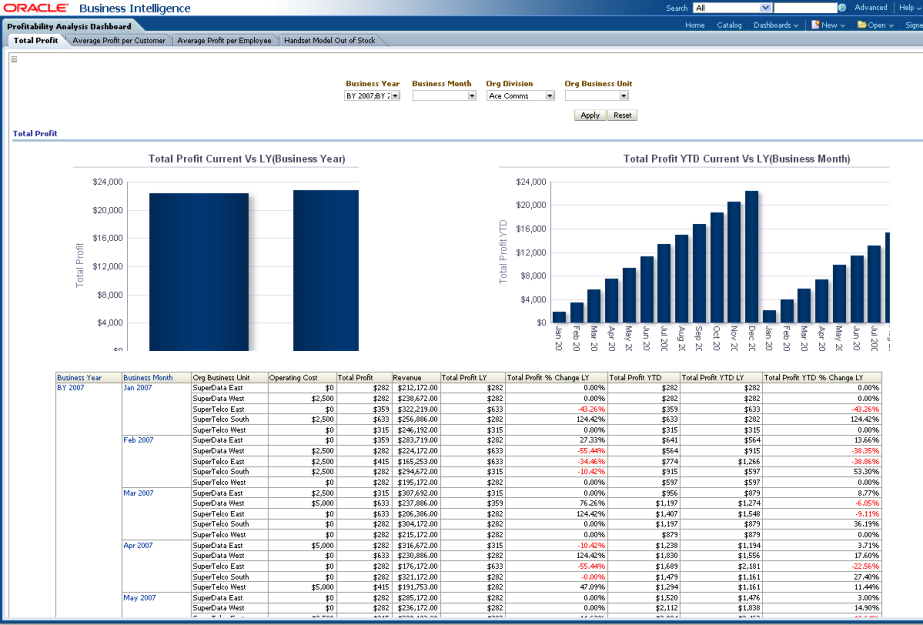Select the revenue cell $165,253.00
This screenshot has height=625, width=923.
tap(417, 461)
